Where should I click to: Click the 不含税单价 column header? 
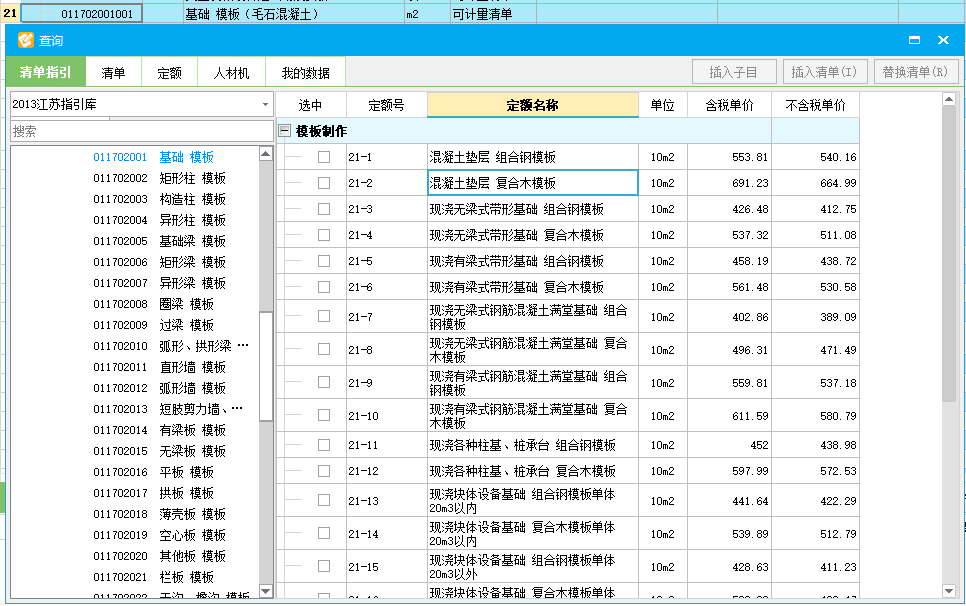click(x=815, y=105)
